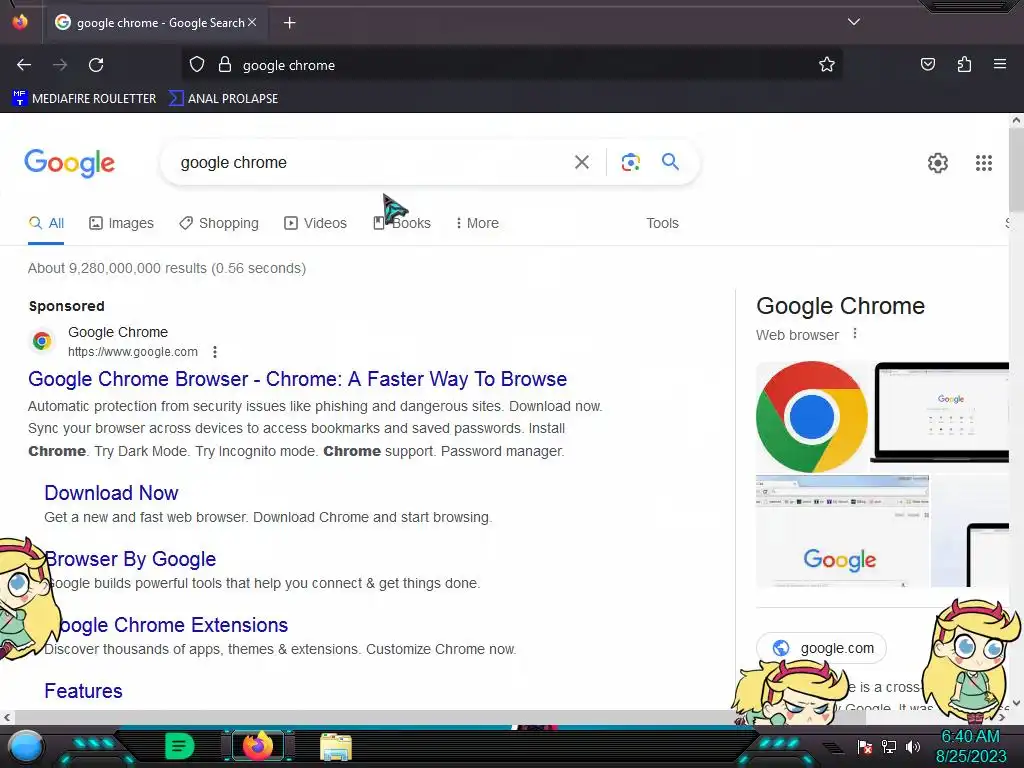Viewport: 1024px width, 768px height.
Task: Switch to the Images tab
Action: click(121, 223)
